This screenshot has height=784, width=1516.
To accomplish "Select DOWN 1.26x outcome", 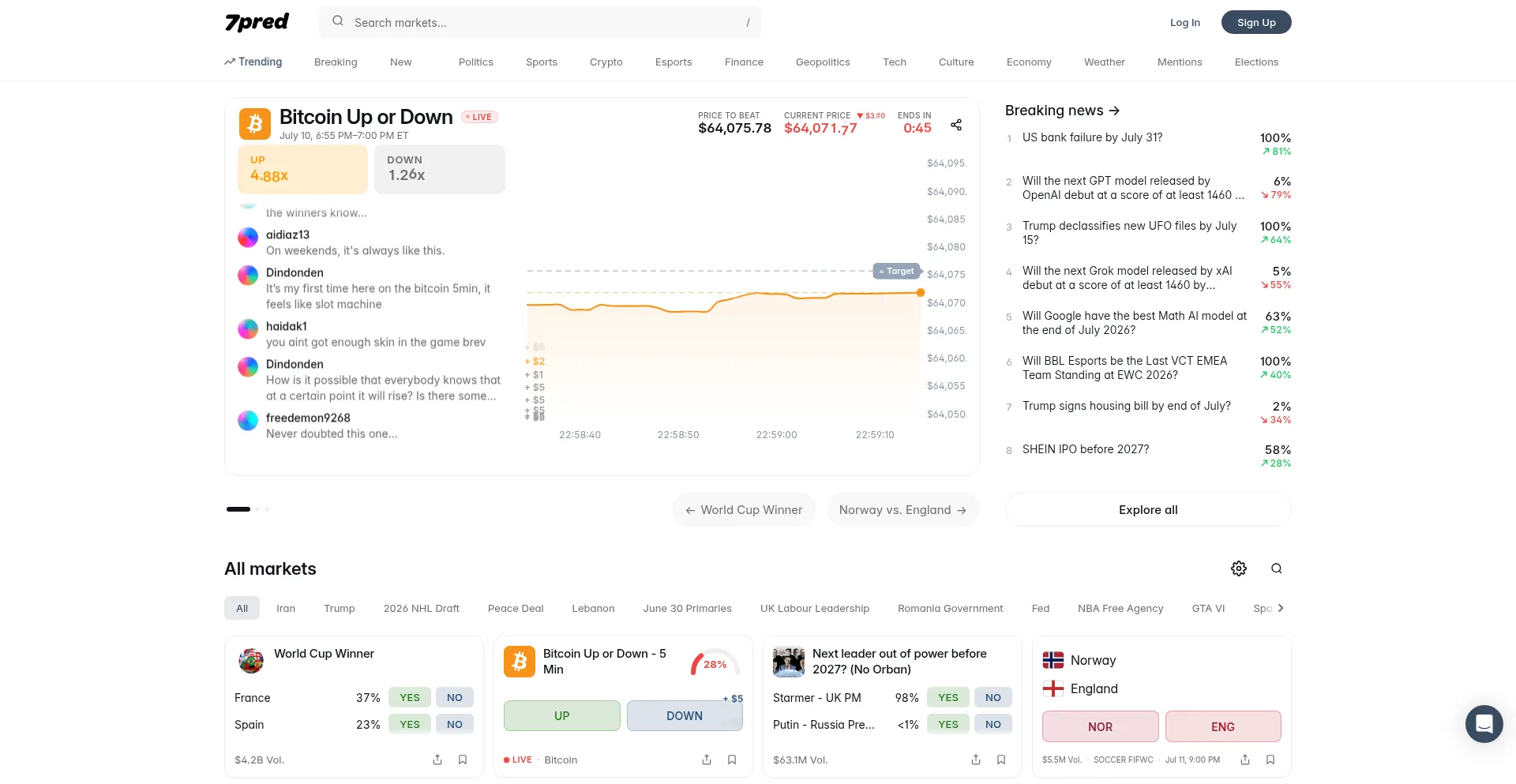I will click(440, 169).
